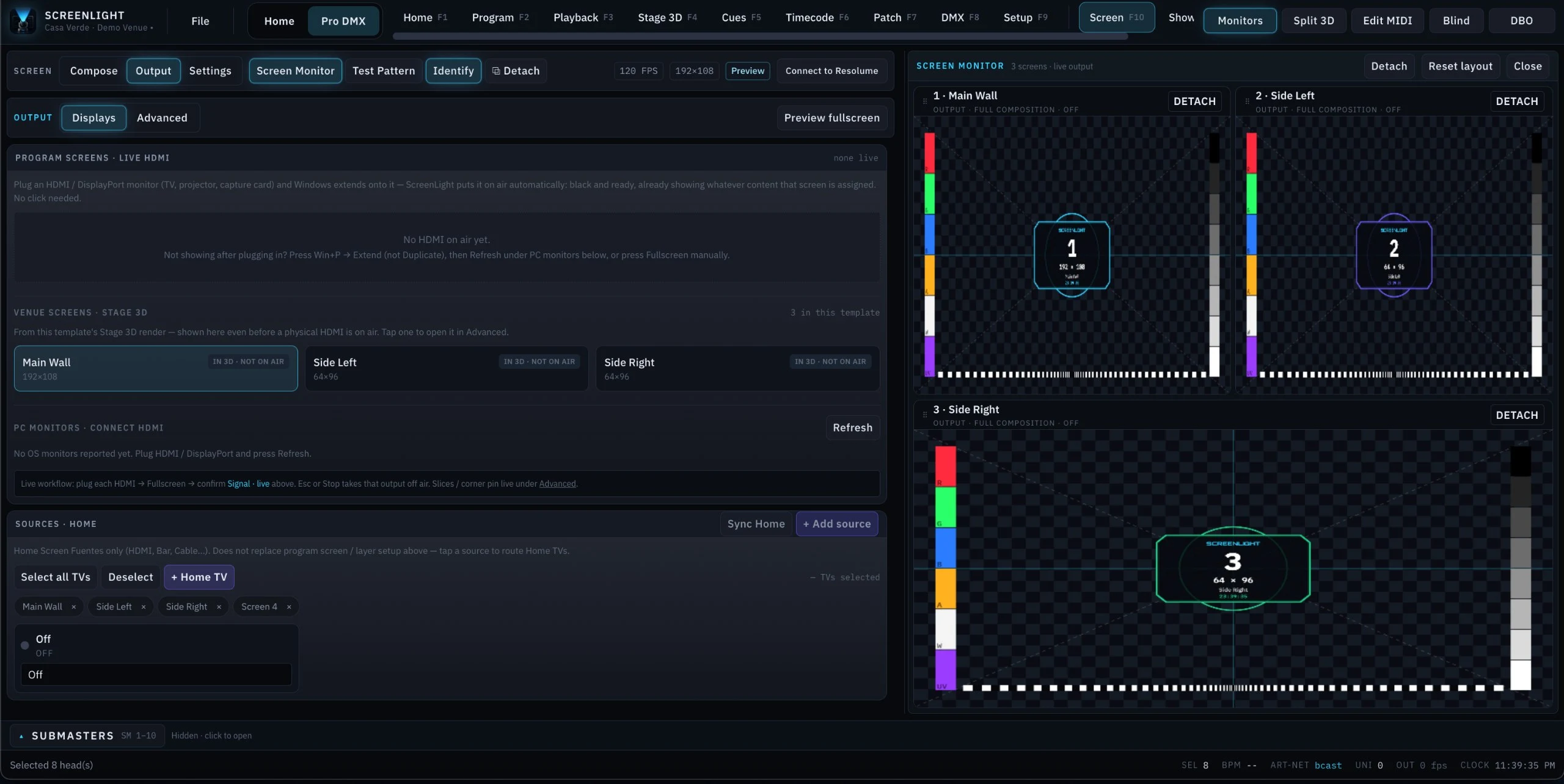Click the Advanced link in live workflow note
The width and height of the screenshot is (1564, 784).
[x=557, y=484]
